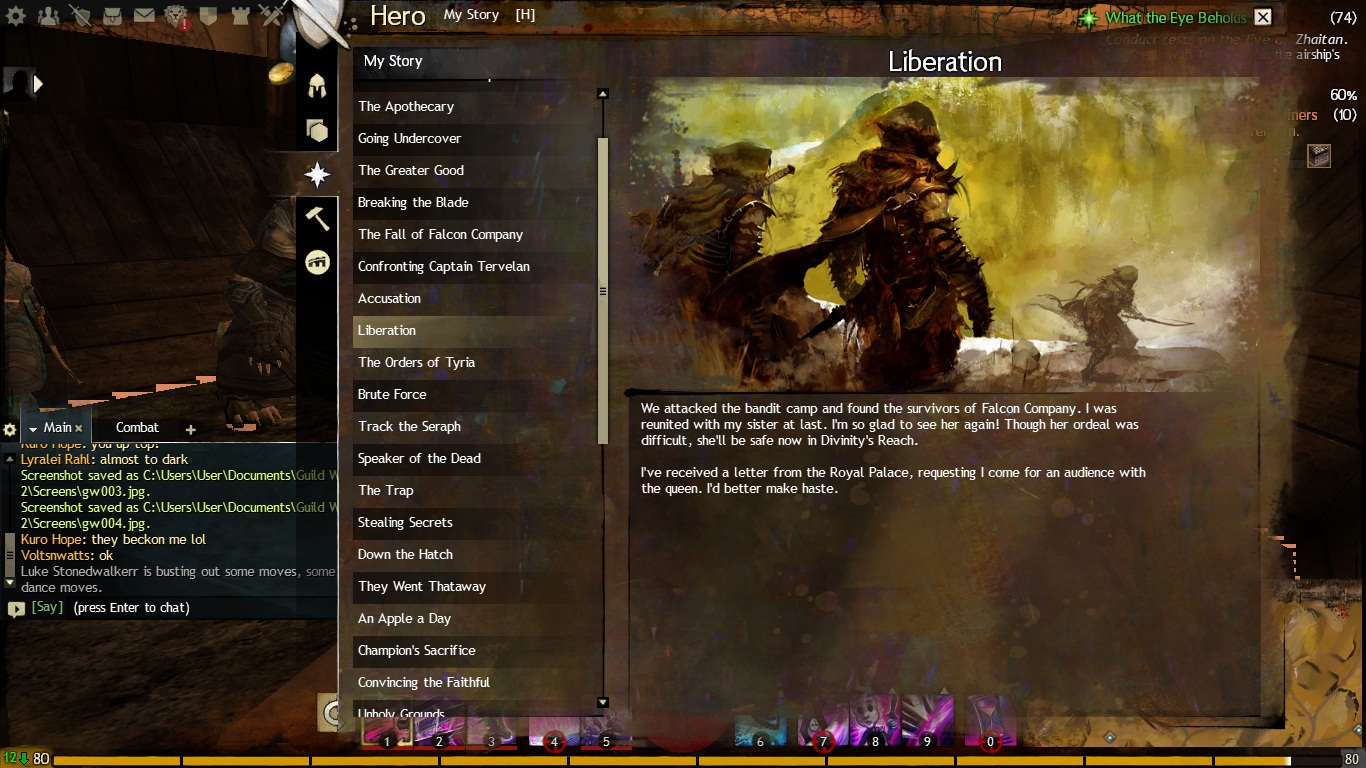Click the My Story header tab
Screen dimensions: 1366x768
click(x=471, y=15)
